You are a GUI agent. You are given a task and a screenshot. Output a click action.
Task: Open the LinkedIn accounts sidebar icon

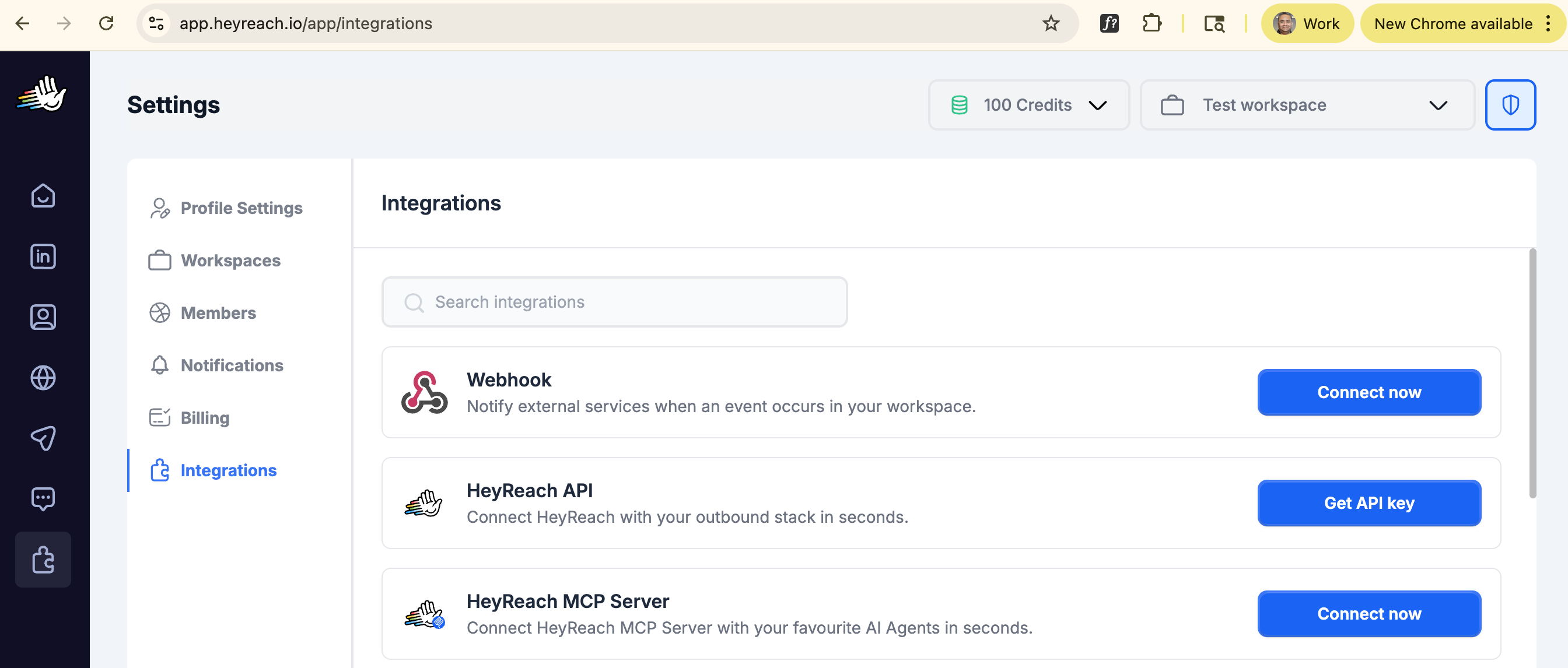coord(43,256)
